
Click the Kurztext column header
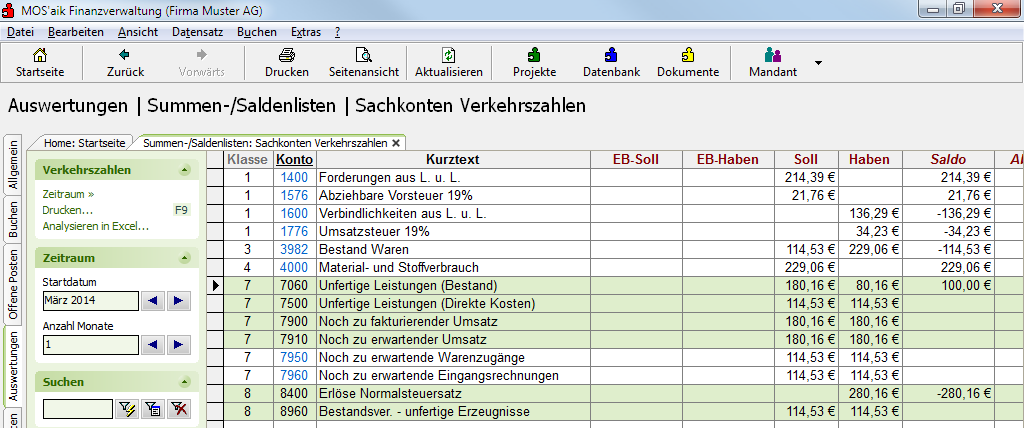tap(453, 159)
